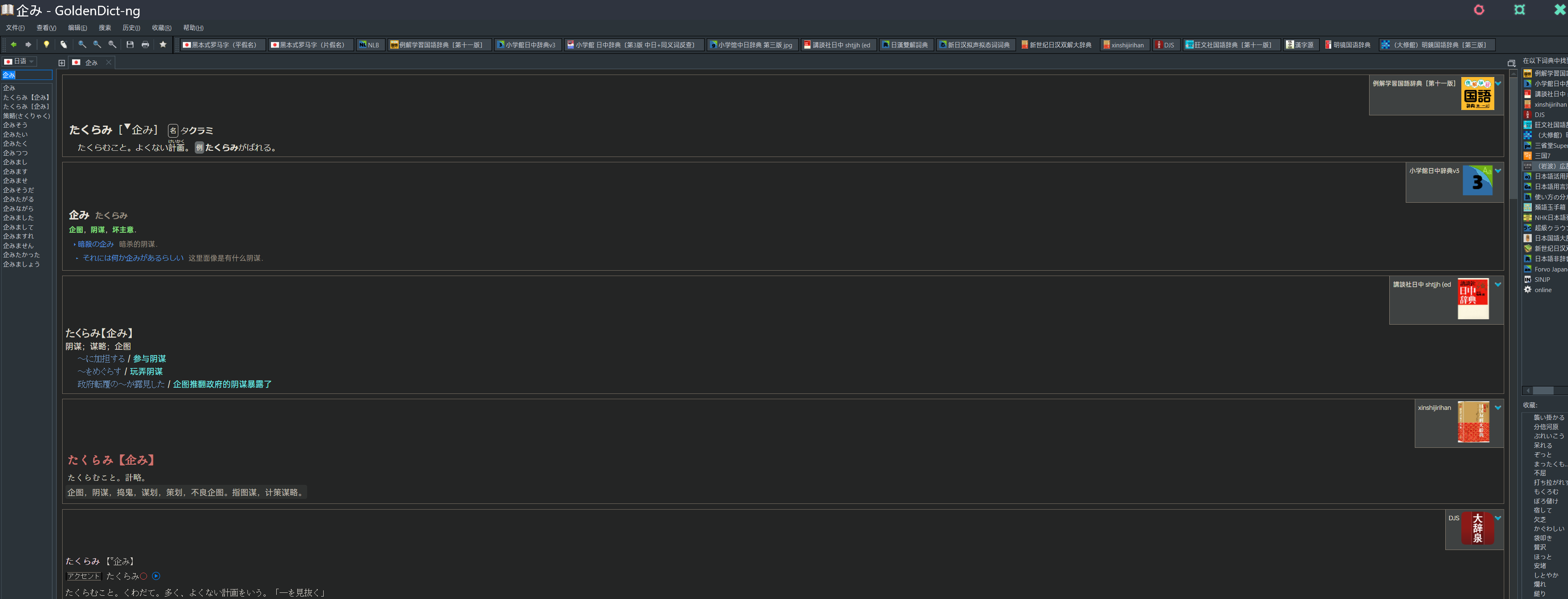Collapse the 講談社日中 article with its chevron
This screenshot has height=599, width=1568.
click(x=1498, y=284)
